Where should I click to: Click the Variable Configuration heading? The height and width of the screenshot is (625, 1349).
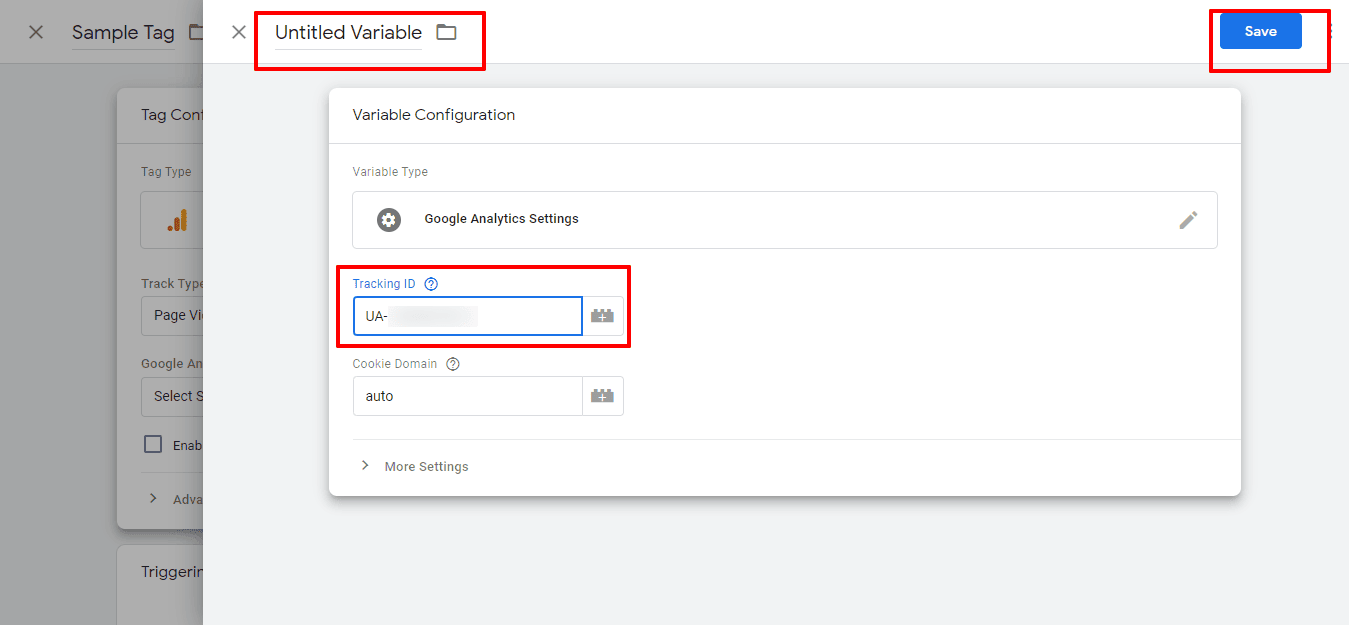[x=434, y=115]
